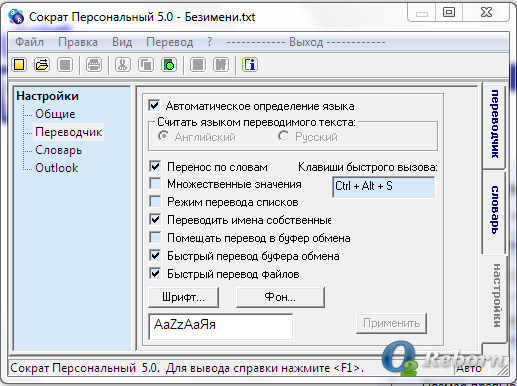This screenshot has height=386, width=517.
Task: Click the toolbar icon left of the info icon
Action: tap(221, 65)
